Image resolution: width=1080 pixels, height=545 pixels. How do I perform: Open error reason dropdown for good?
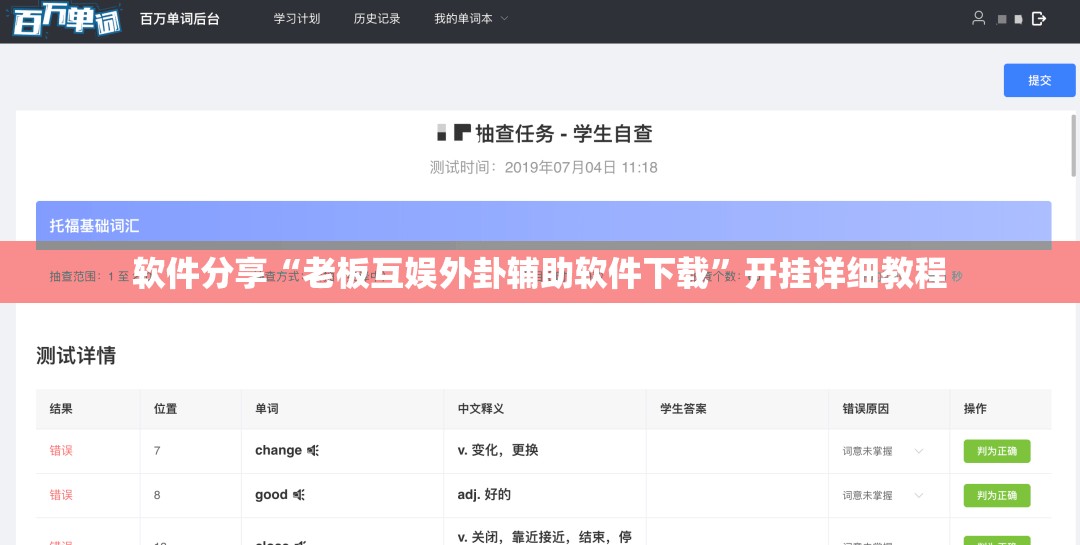tap(883, 495)
